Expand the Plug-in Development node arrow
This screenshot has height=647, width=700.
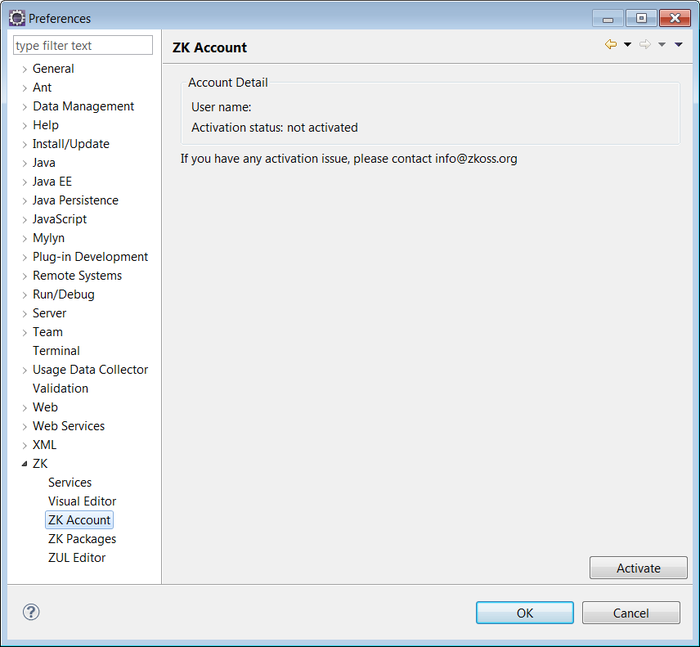pos(25,257)
